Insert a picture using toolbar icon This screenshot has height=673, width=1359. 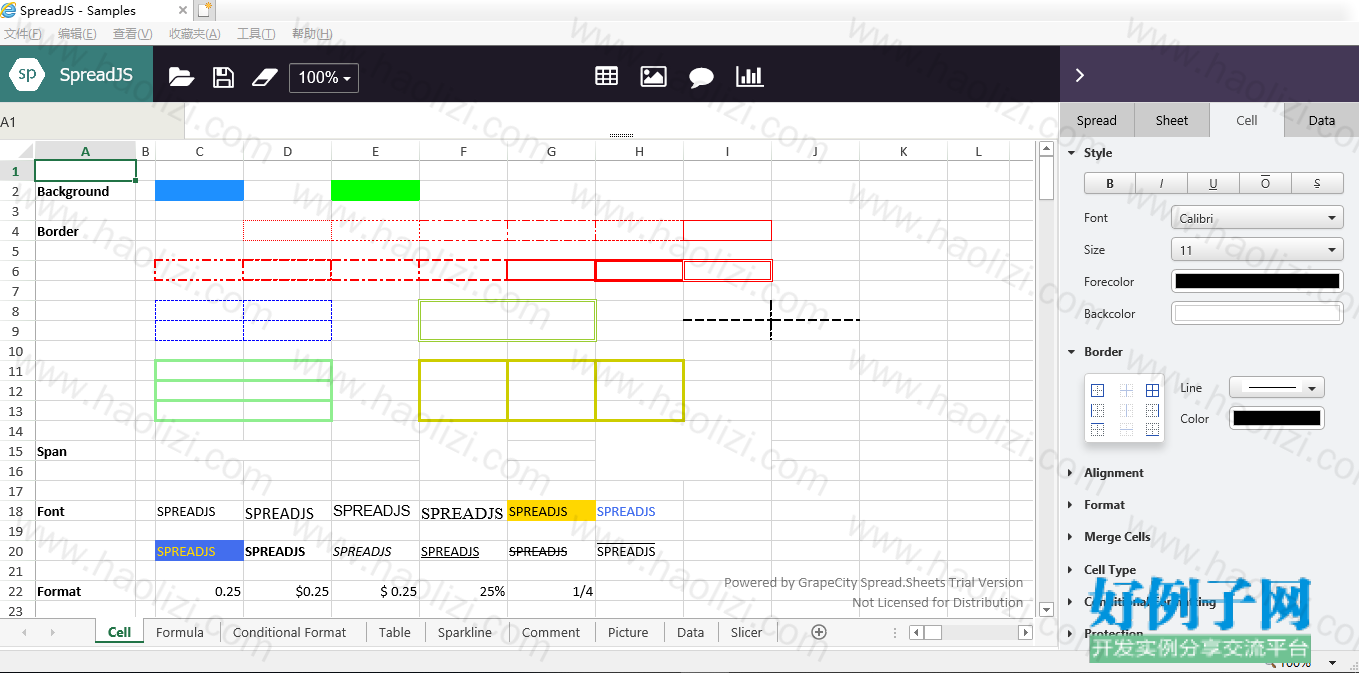[x=654, y=76]
